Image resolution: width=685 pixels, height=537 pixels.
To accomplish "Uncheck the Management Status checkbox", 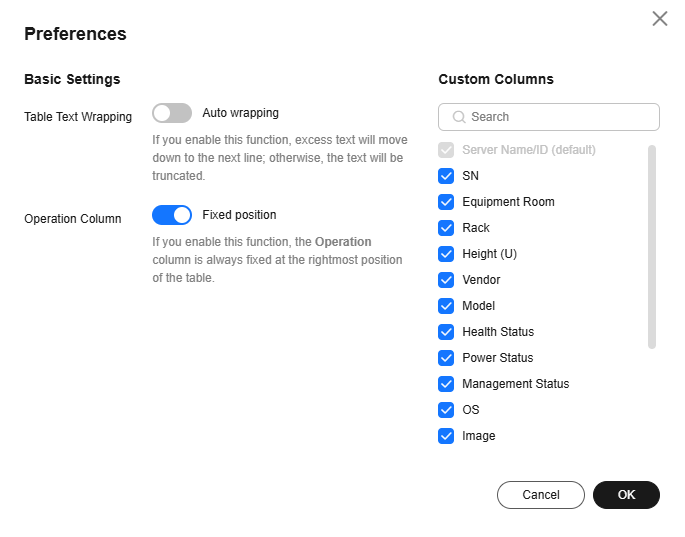I will point(446,384).
